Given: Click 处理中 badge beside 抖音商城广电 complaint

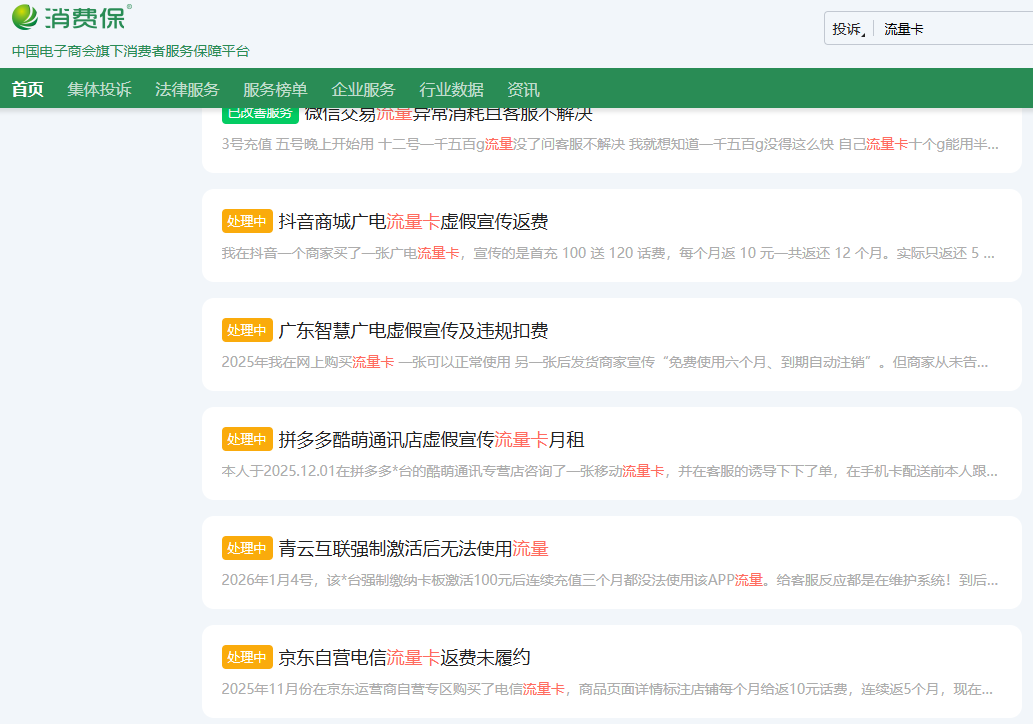Looking at the screenshot, I should (x=247, y=222).
